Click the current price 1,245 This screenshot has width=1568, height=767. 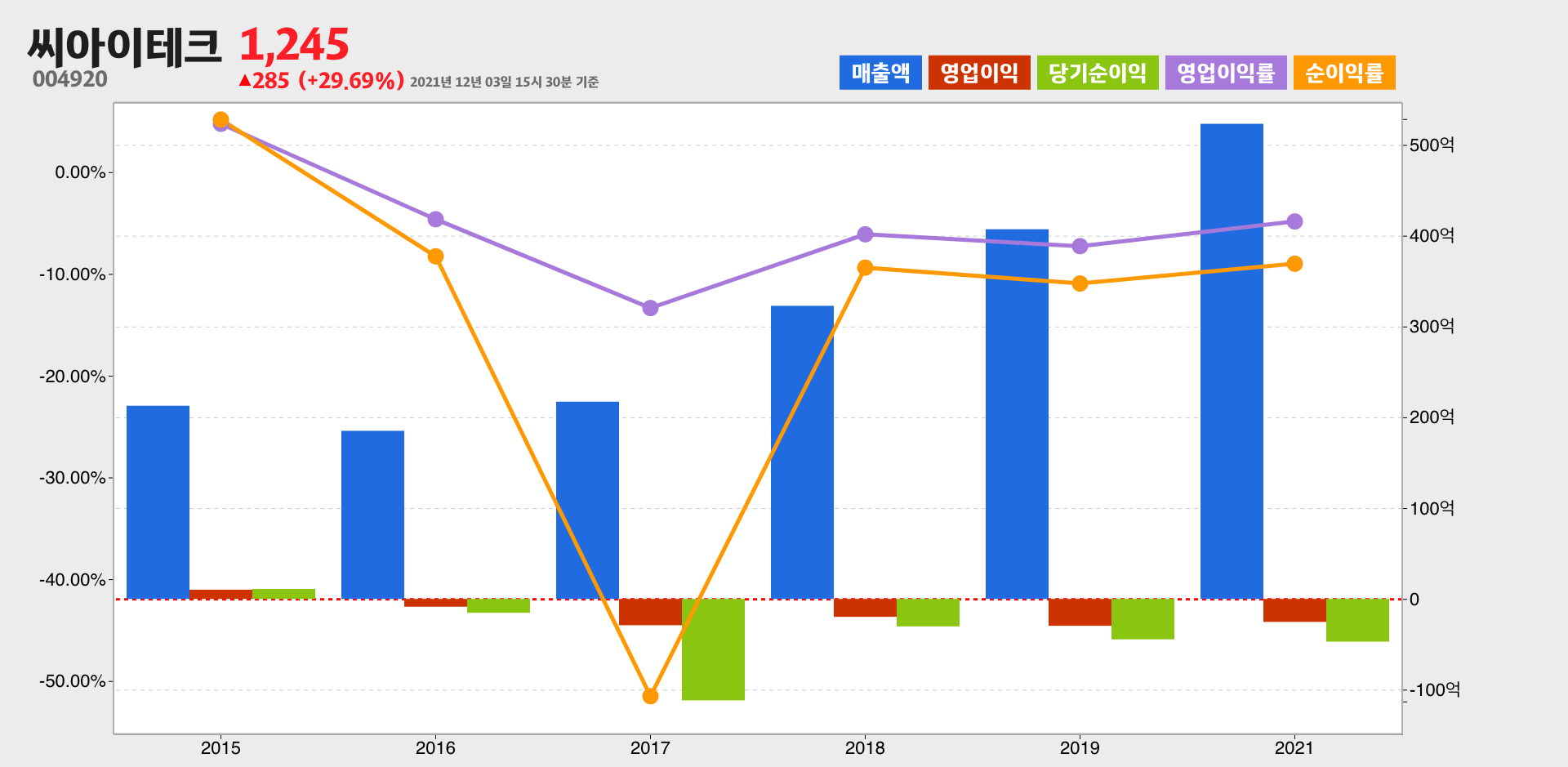[294, 45]
